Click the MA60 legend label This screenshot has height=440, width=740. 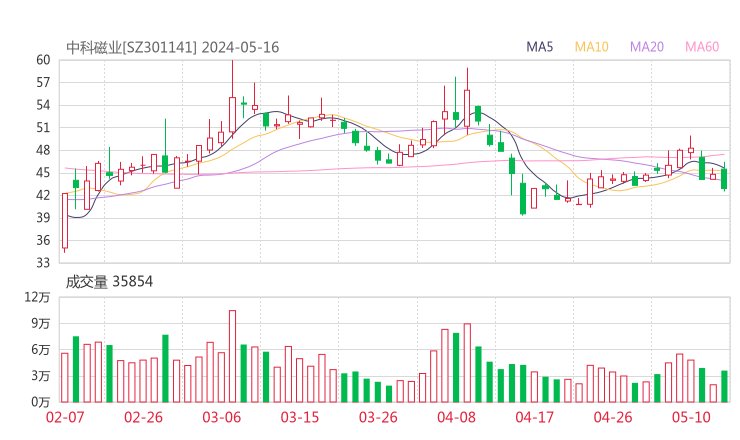click(702, 47)
